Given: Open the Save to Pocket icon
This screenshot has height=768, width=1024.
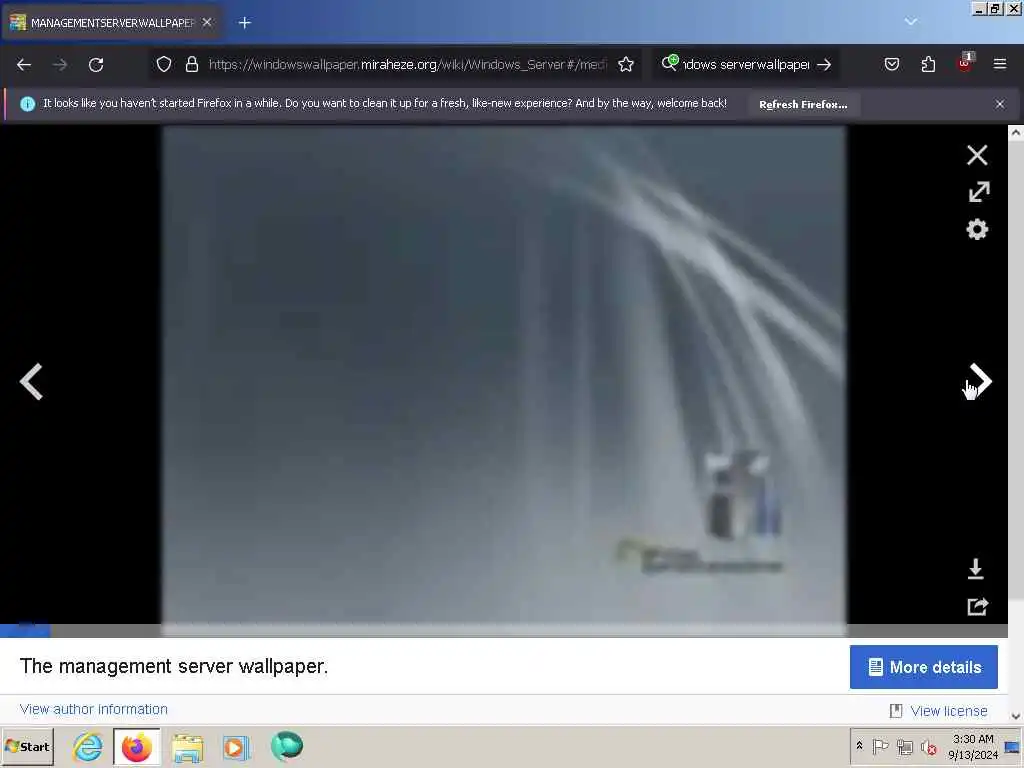Looking at the screenshot, I should click(x=891, y=64).
